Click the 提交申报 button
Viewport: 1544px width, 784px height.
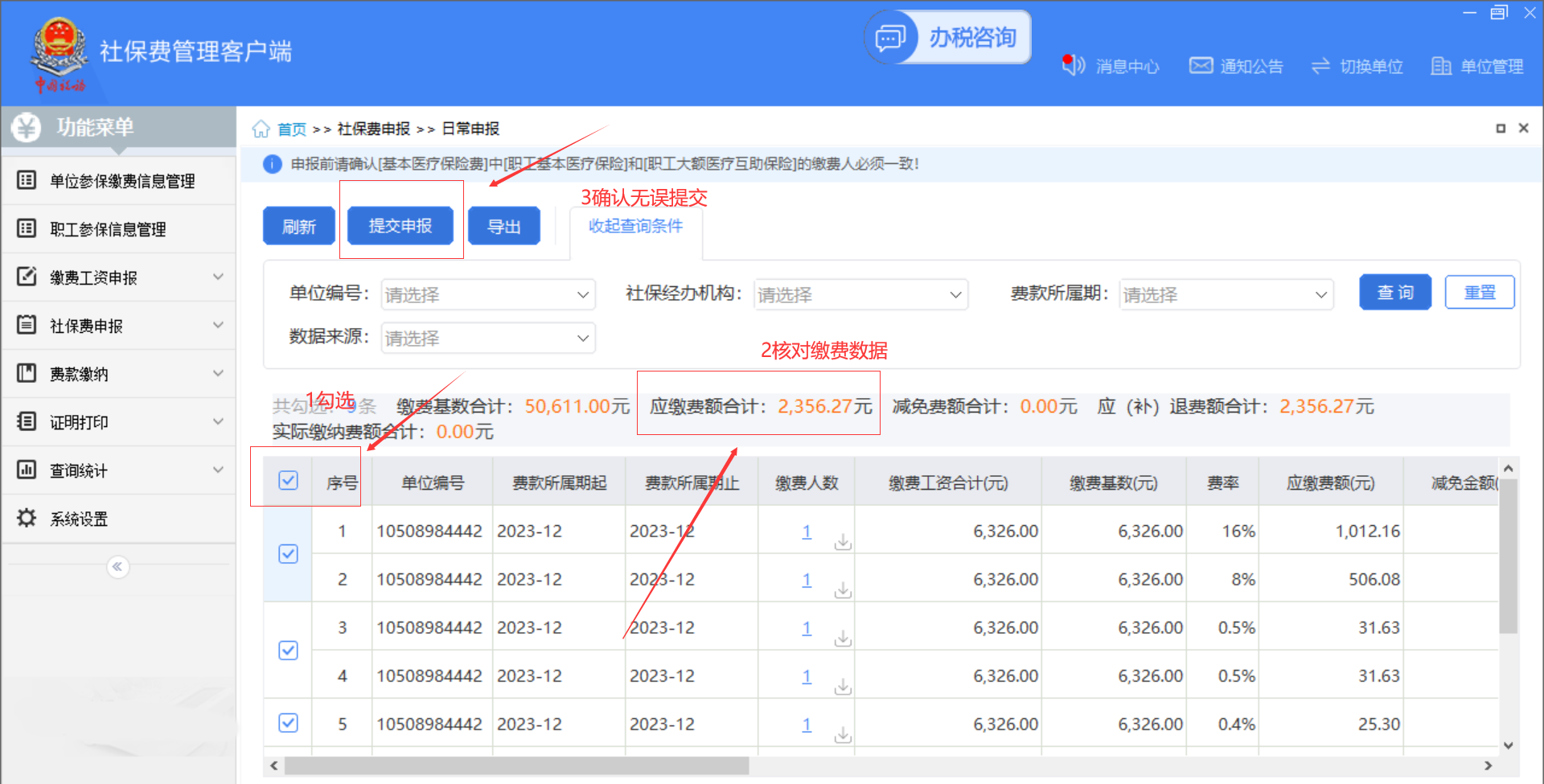[400, 226]
